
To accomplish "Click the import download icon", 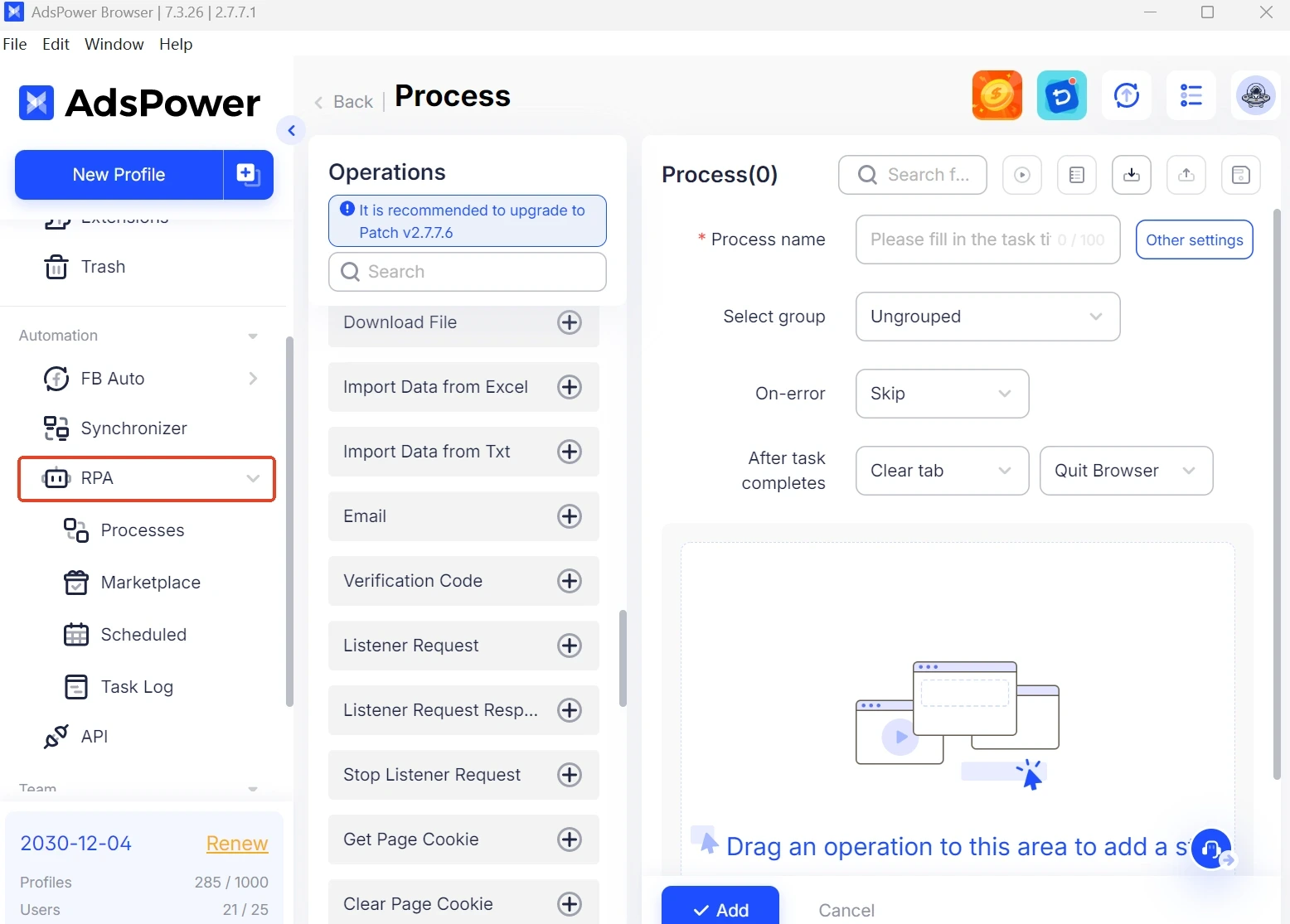I will pyautogui.click(x=1132, y=175).
